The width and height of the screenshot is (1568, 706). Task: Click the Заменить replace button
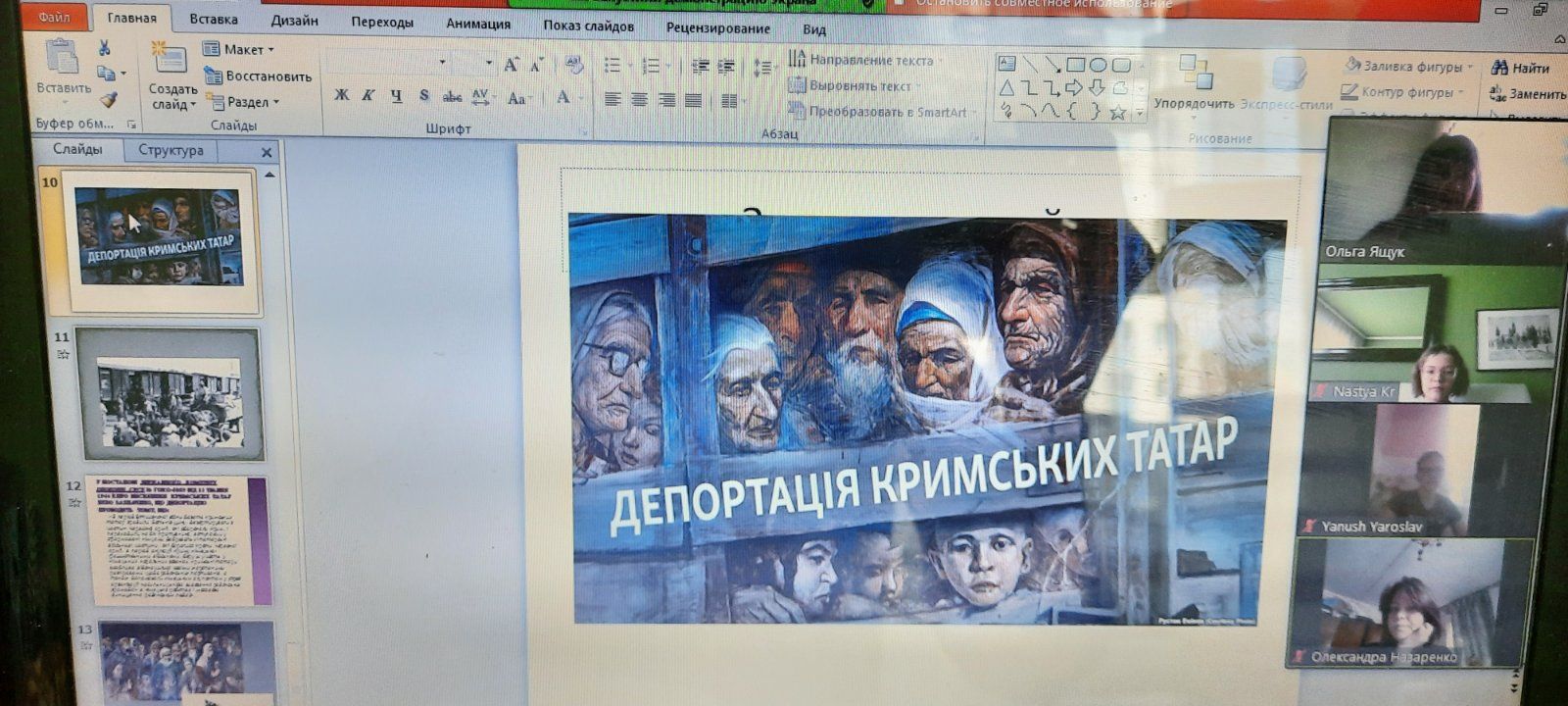pos(1526,94)
